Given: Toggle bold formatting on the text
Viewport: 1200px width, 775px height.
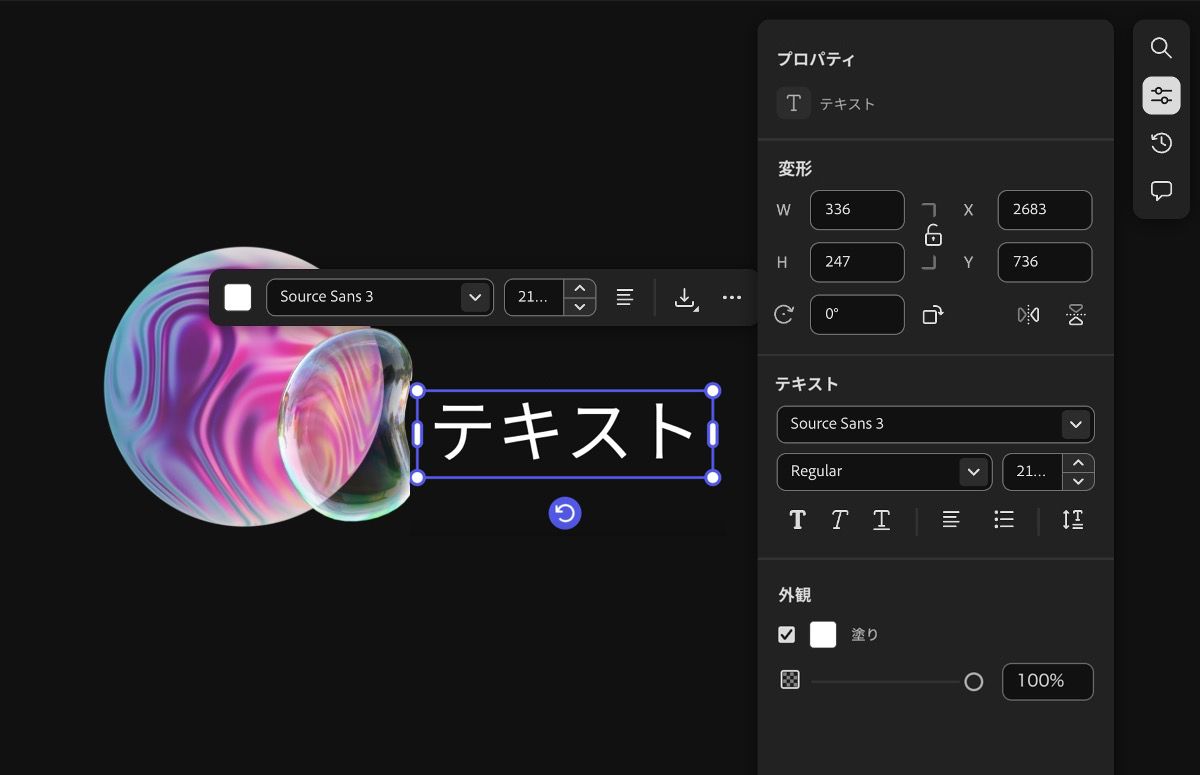Looking at the screenshot, I should click(797, 519).
